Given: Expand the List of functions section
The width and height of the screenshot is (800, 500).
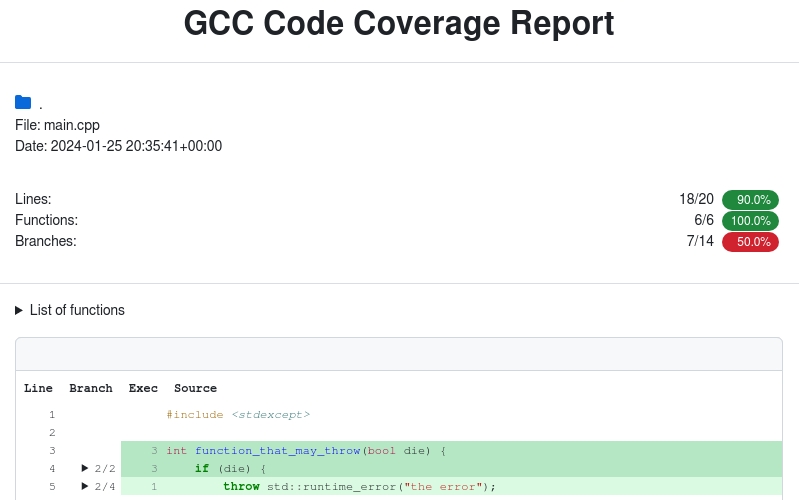Looking at the screenshot, I should (x=70, y=310).
